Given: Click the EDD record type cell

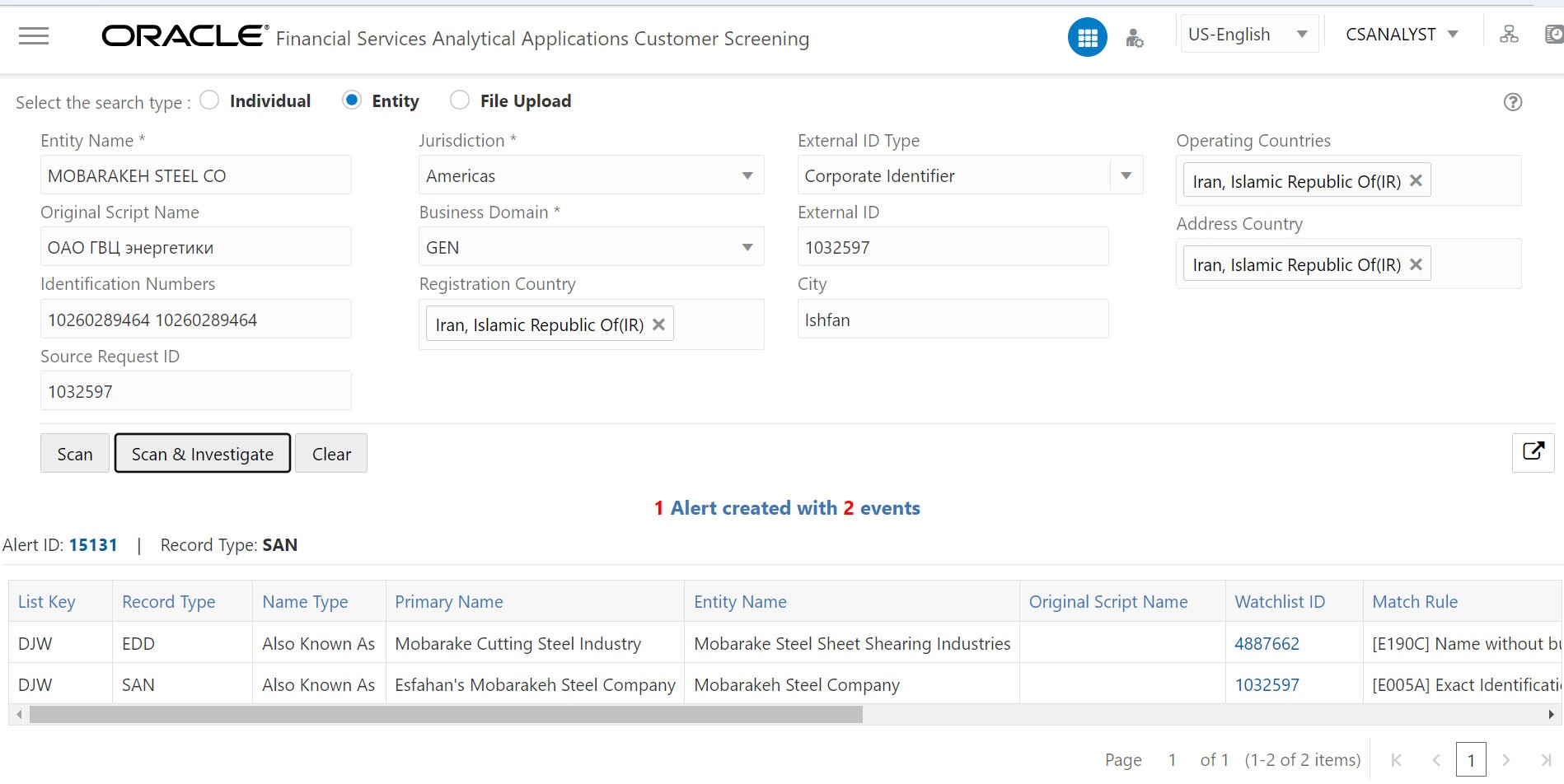Looking at the screenshot, I should coord(182,643).
